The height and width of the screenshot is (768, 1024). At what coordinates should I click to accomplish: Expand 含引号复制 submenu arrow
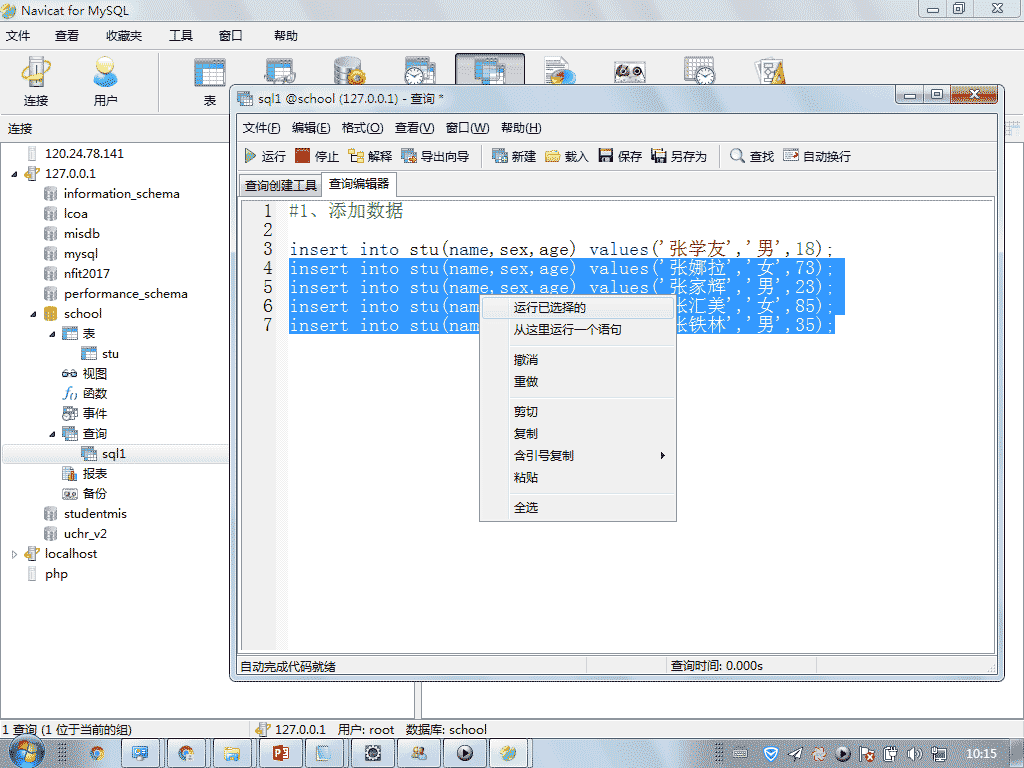pos(662,456)
